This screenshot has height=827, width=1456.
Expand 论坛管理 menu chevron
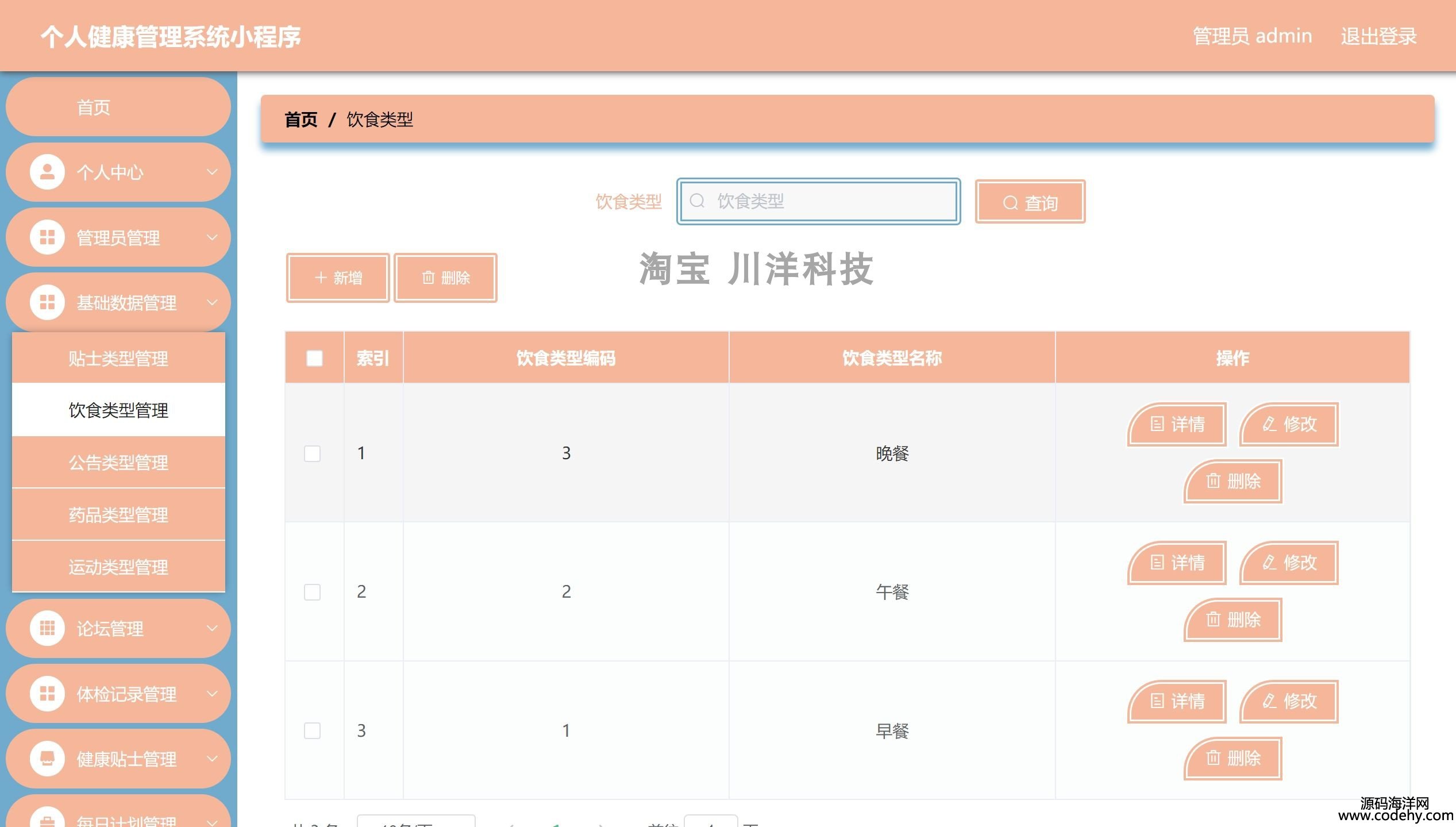pos(212,628)
